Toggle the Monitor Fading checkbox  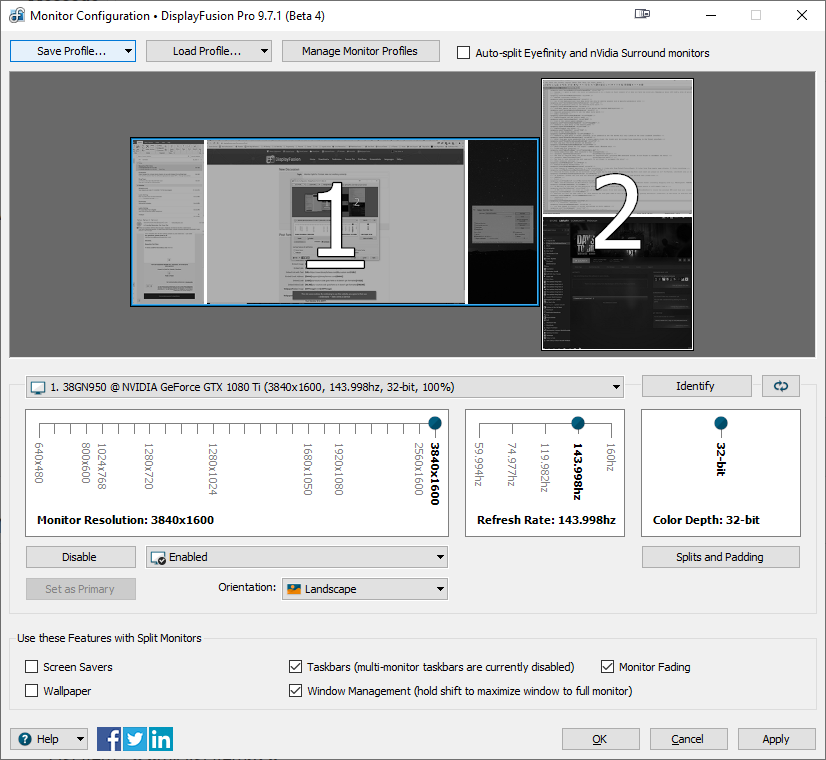608,667
